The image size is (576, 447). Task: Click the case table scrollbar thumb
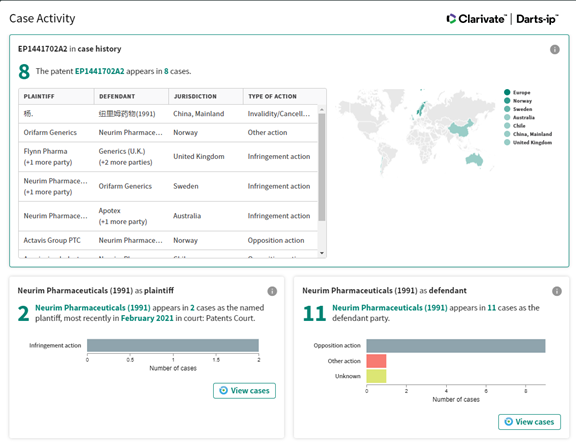tap(322, 167)
